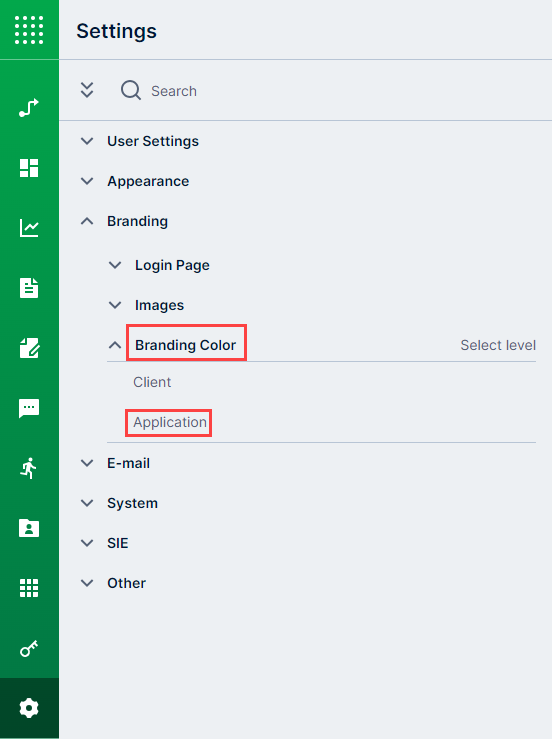Viewport: 552px width, 739px height.
Task: Select the Client level item
Action: click(152, 382)
